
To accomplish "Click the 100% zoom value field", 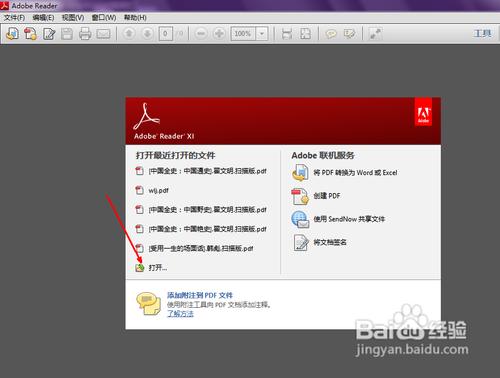I will coord(243,34).
